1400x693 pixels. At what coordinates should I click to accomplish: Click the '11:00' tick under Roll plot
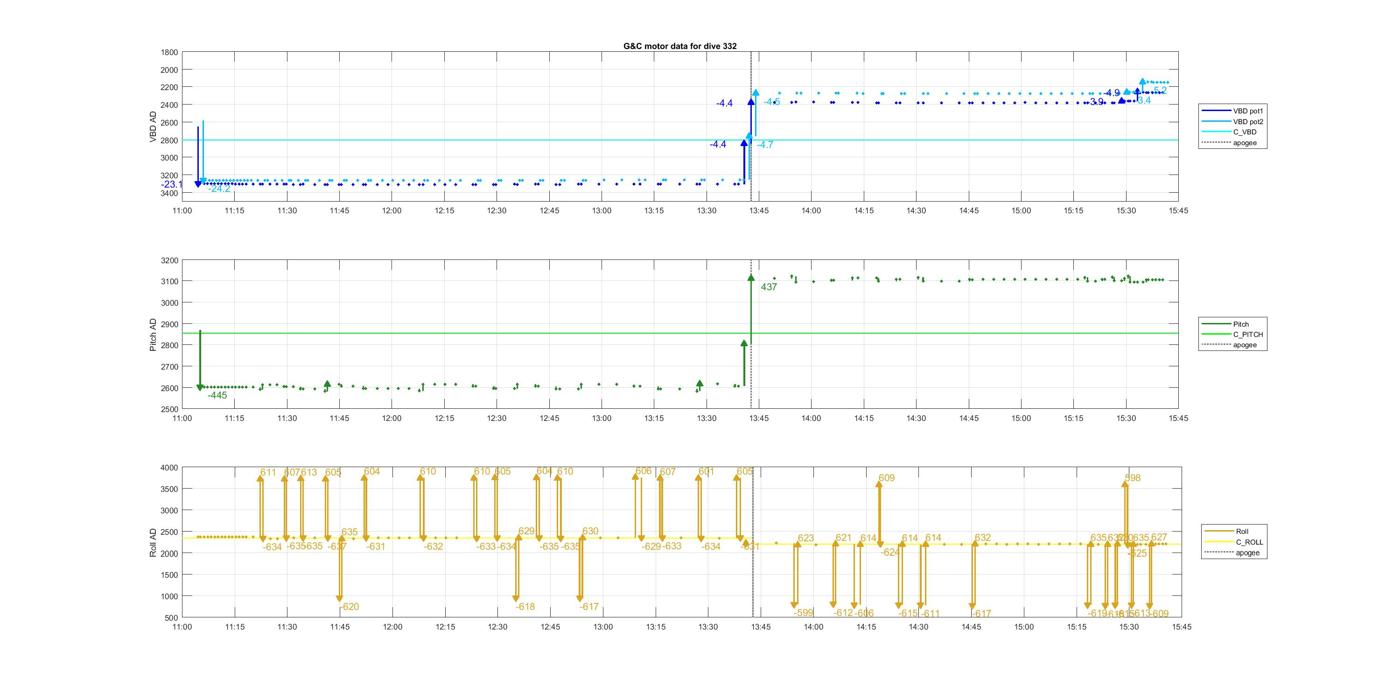(x=182, y=627)
